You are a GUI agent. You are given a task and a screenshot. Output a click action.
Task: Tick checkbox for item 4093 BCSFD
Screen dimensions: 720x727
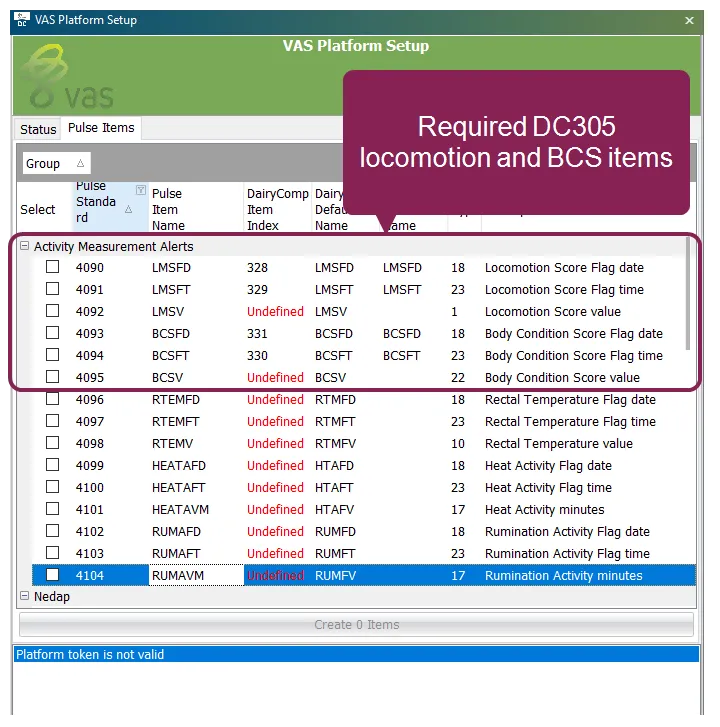(x=52, y=332)
